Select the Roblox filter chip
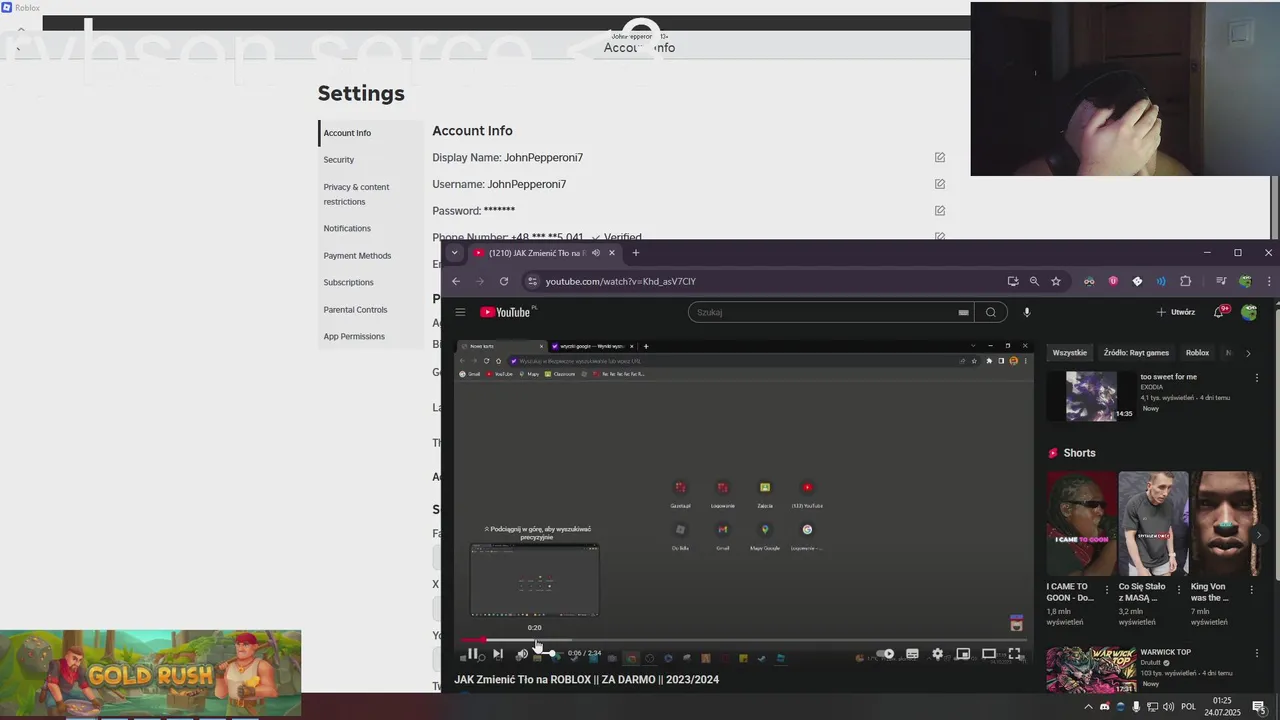Viewport: 1280px width, 720px height. tap(1197, 353)
